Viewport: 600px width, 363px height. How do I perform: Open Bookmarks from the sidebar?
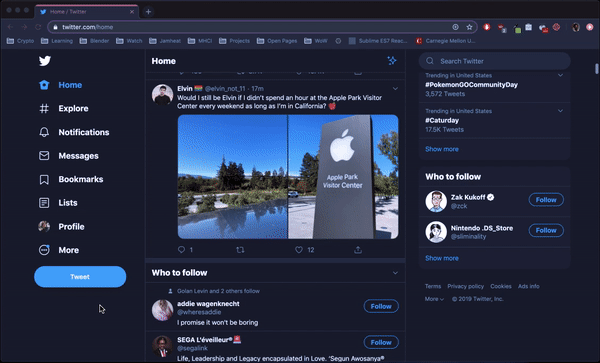(x=71, y=179)
